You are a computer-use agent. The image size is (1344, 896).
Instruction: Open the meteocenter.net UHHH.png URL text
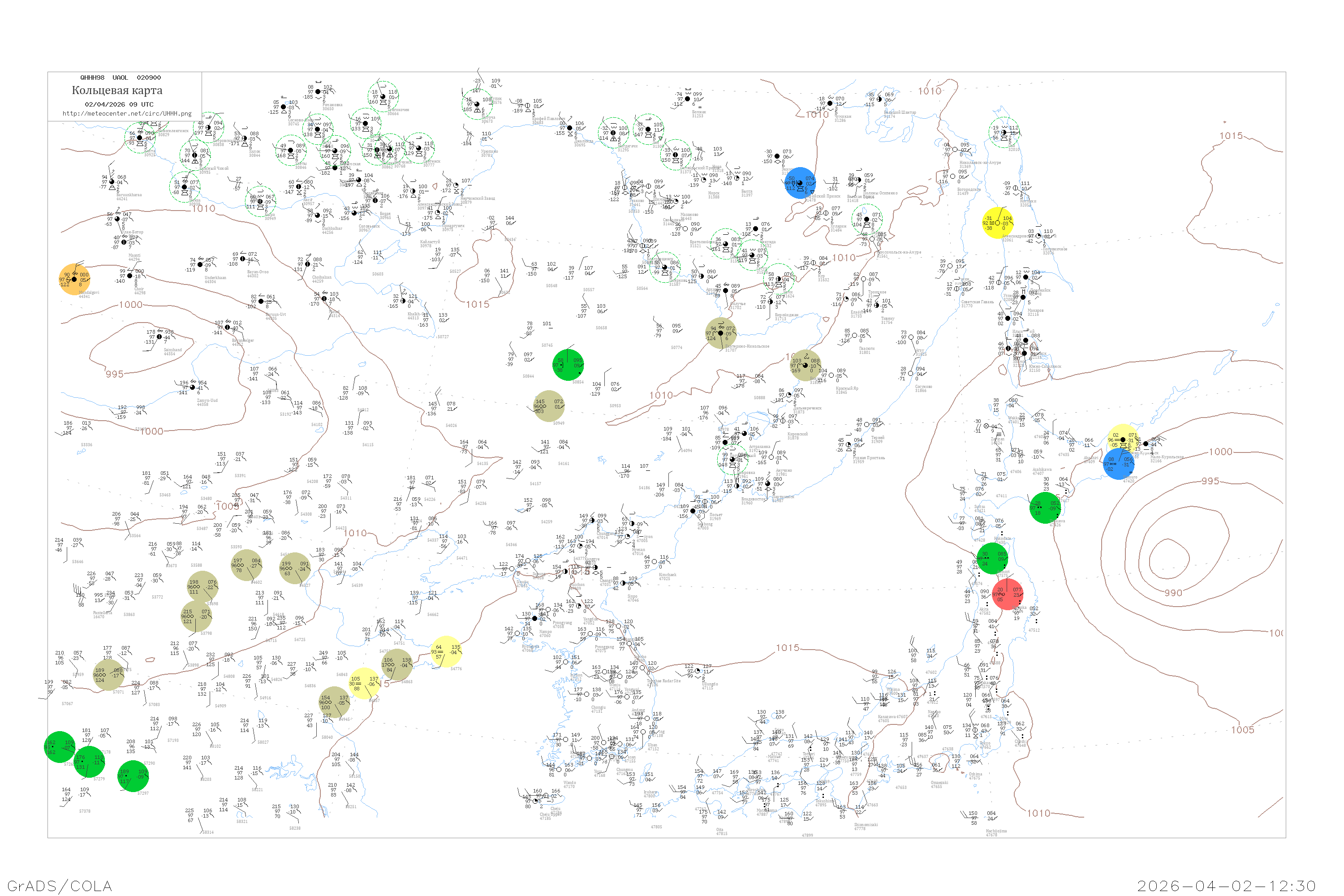click(126, 113)
